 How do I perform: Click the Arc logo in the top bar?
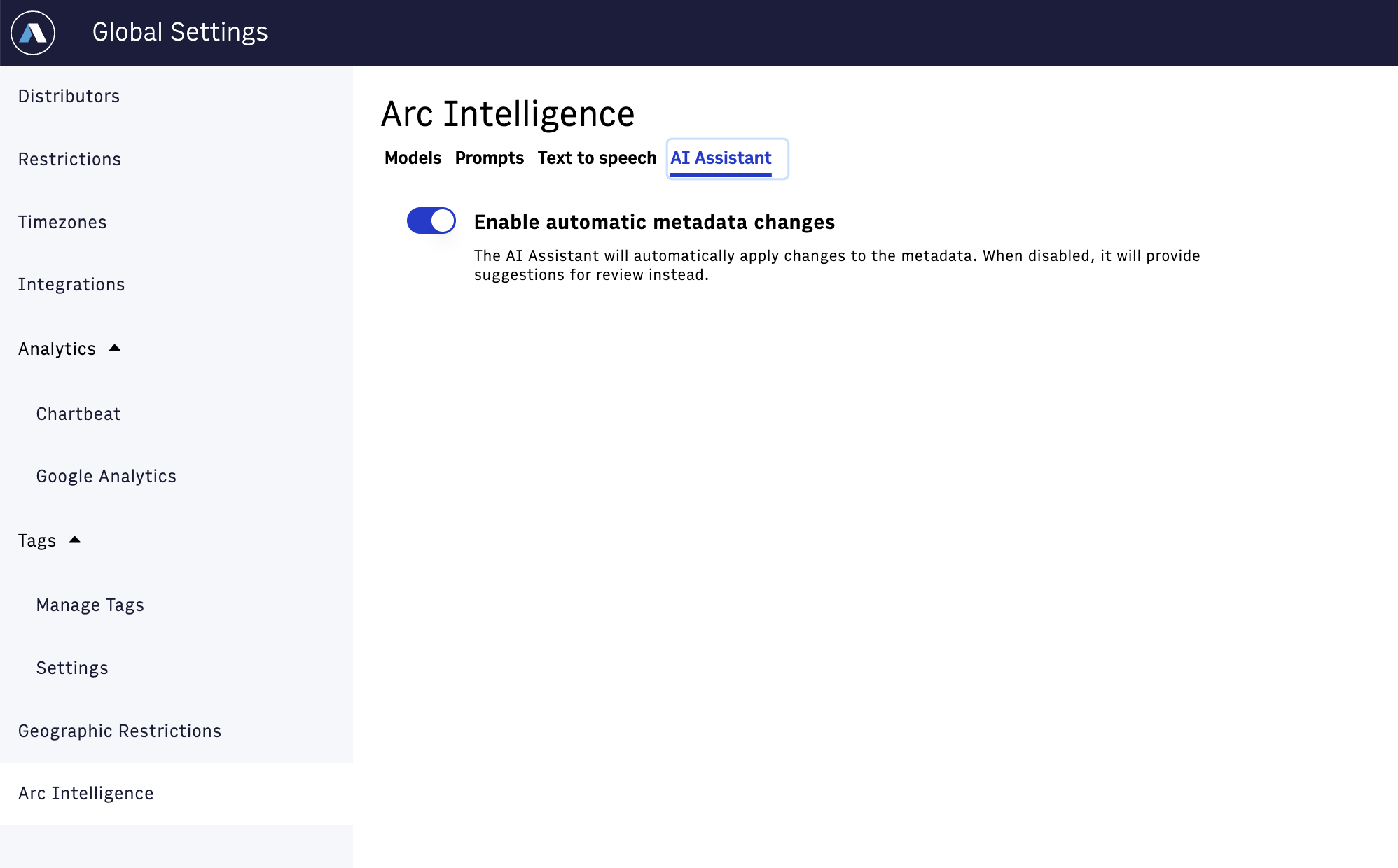tap(33, 32)
